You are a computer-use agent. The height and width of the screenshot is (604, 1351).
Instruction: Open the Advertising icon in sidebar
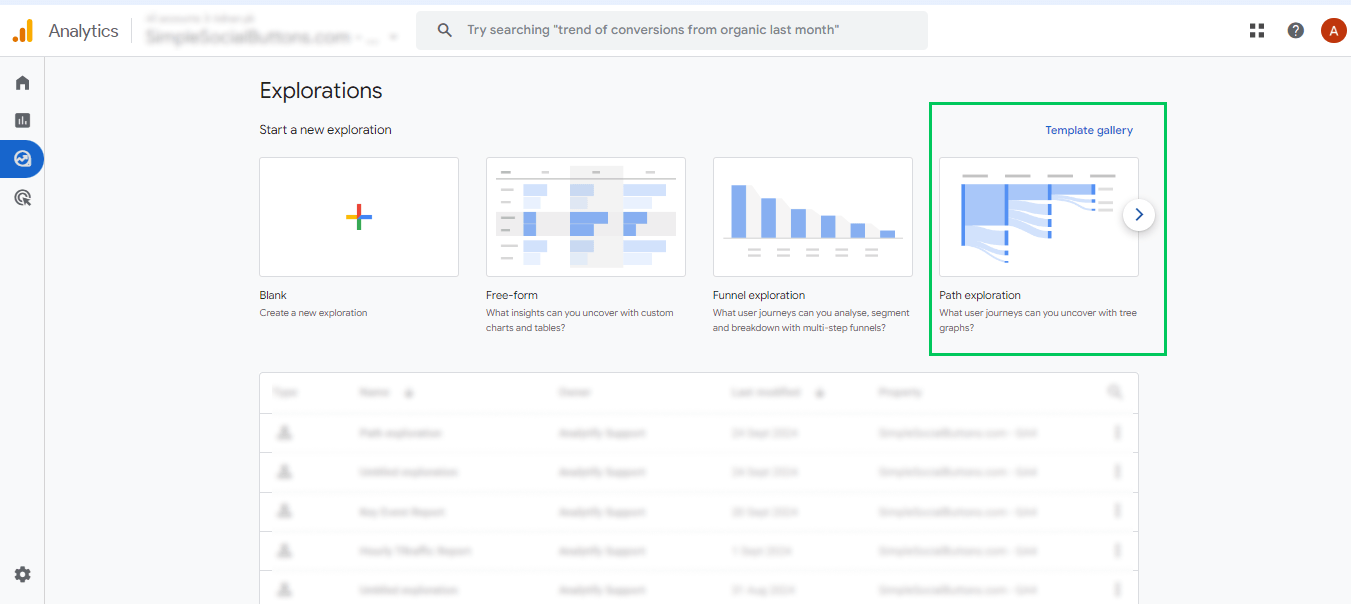pos(22,198)
